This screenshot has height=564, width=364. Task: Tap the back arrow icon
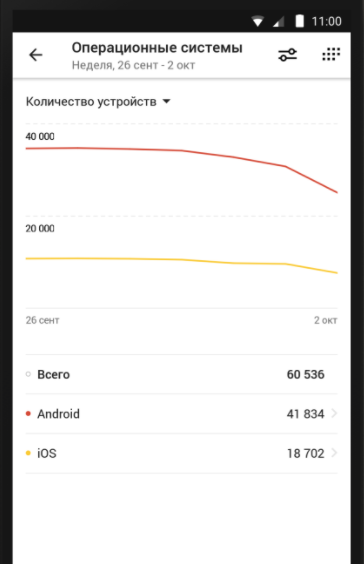(x=36, y=55)
